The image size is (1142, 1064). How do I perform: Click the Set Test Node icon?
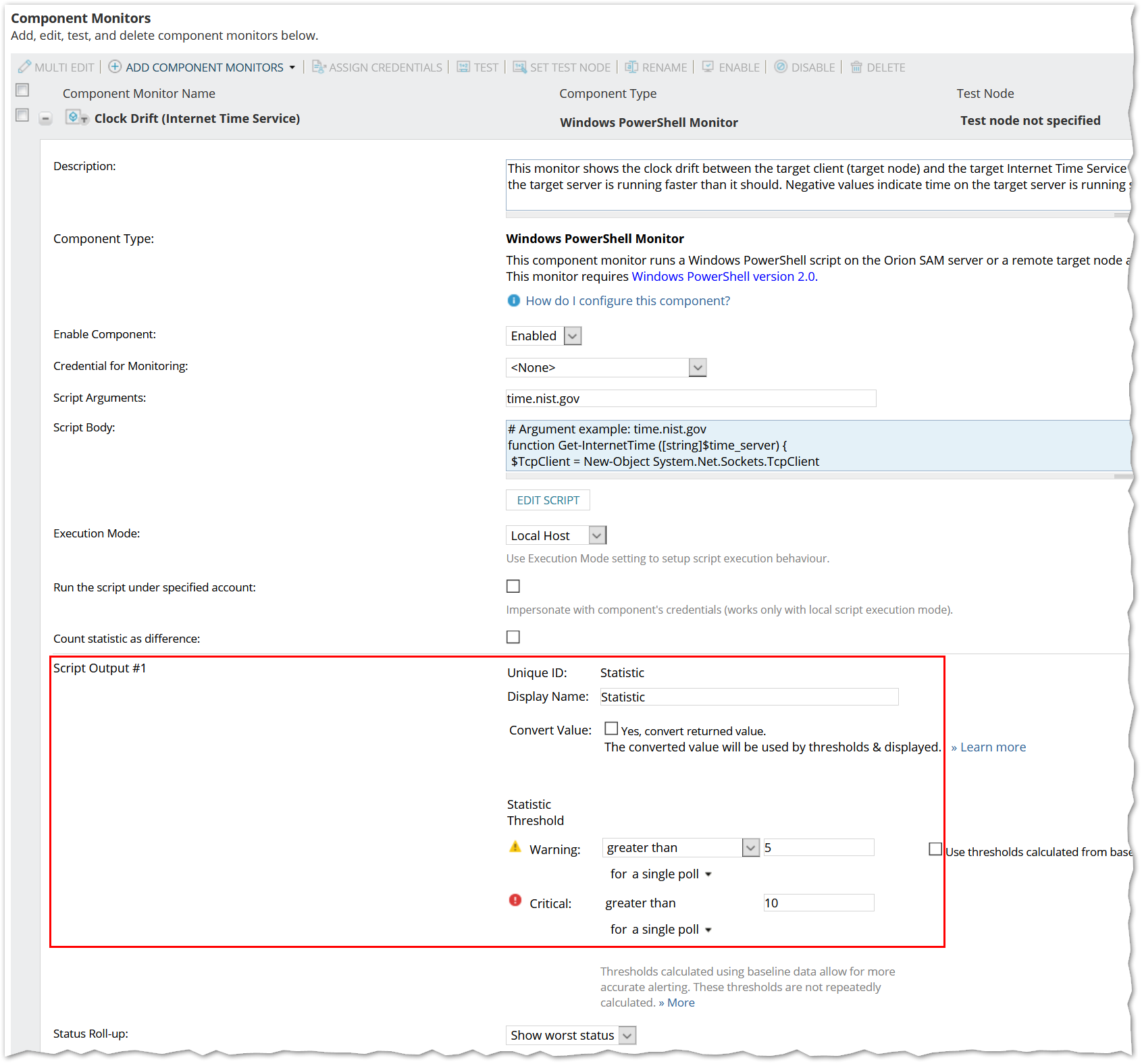click(519, 67)
